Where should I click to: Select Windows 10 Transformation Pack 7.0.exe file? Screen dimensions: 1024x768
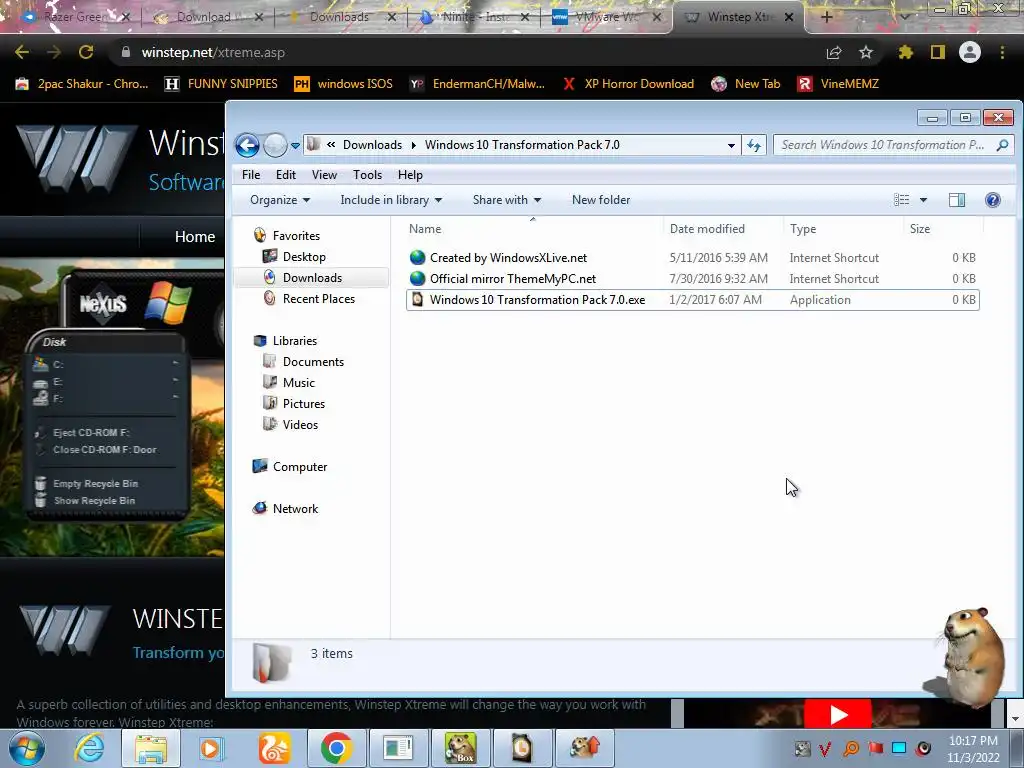click(692, 300)
